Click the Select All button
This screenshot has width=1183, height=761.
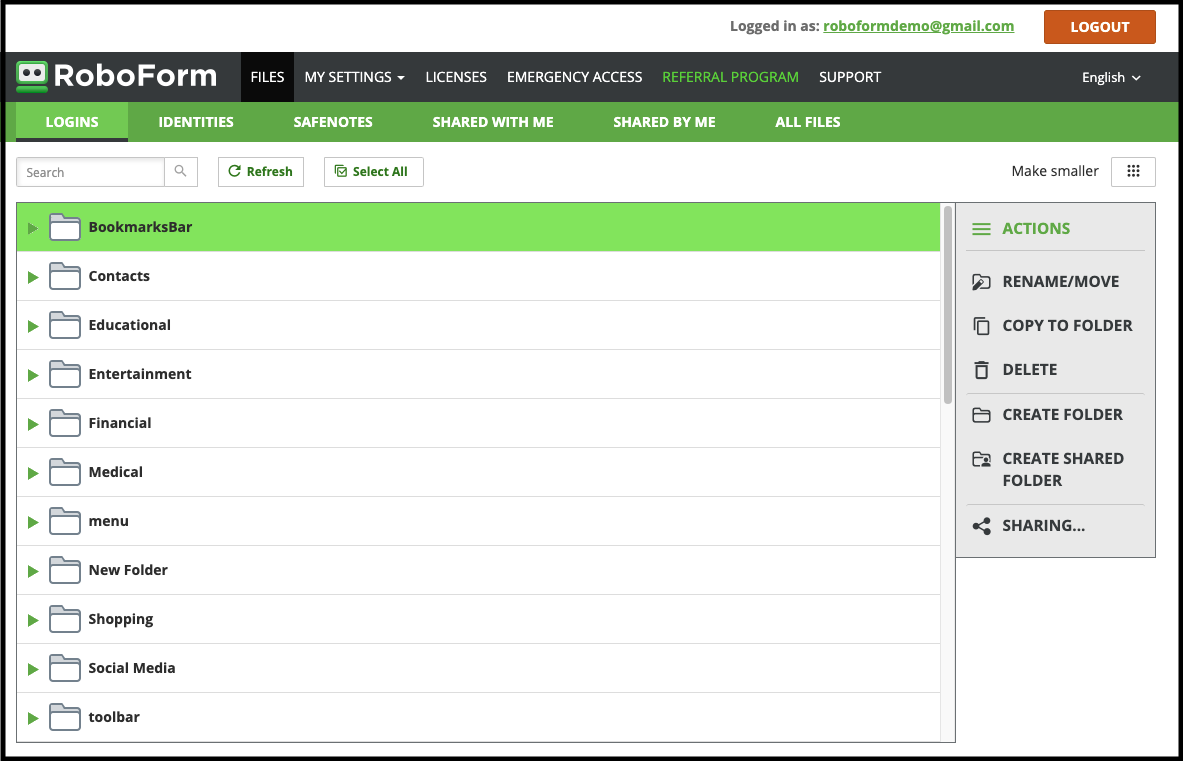click(373, 171)
